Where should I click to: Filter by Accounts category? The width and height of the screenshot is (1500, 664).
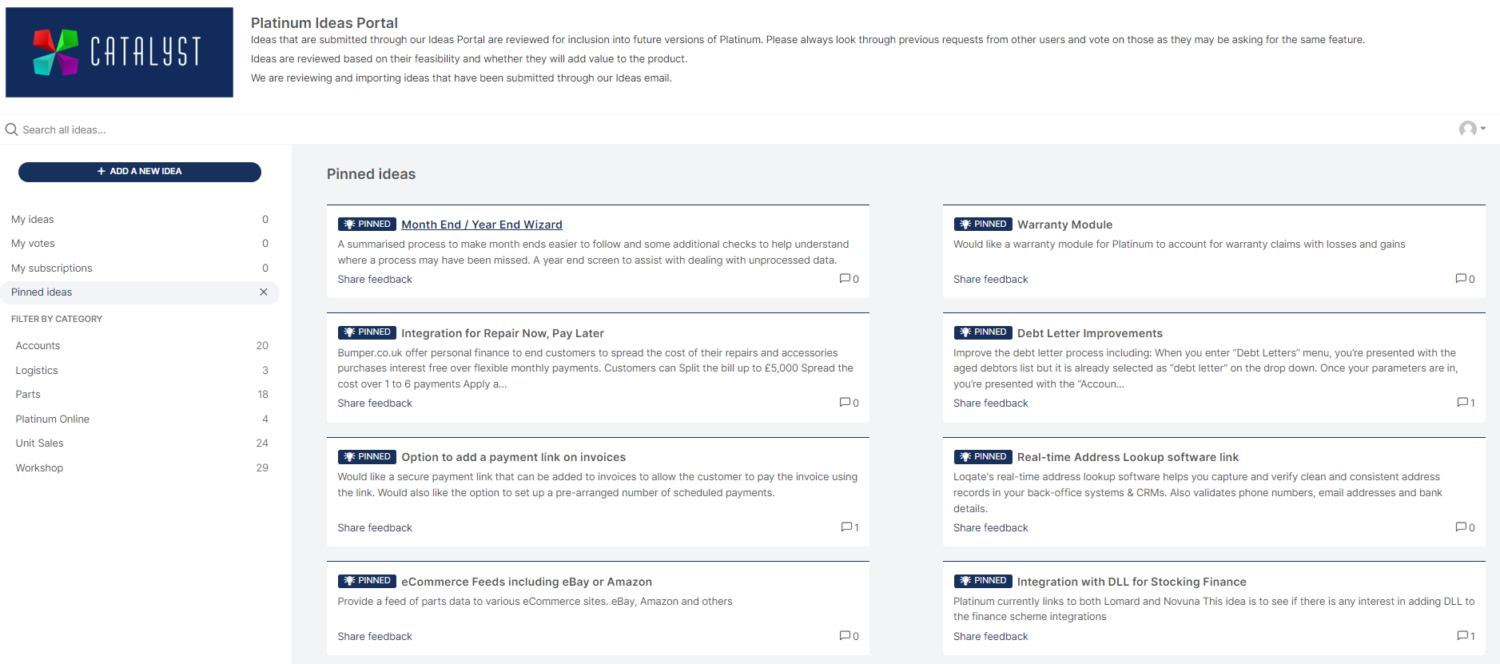click(x=140, y=346)
